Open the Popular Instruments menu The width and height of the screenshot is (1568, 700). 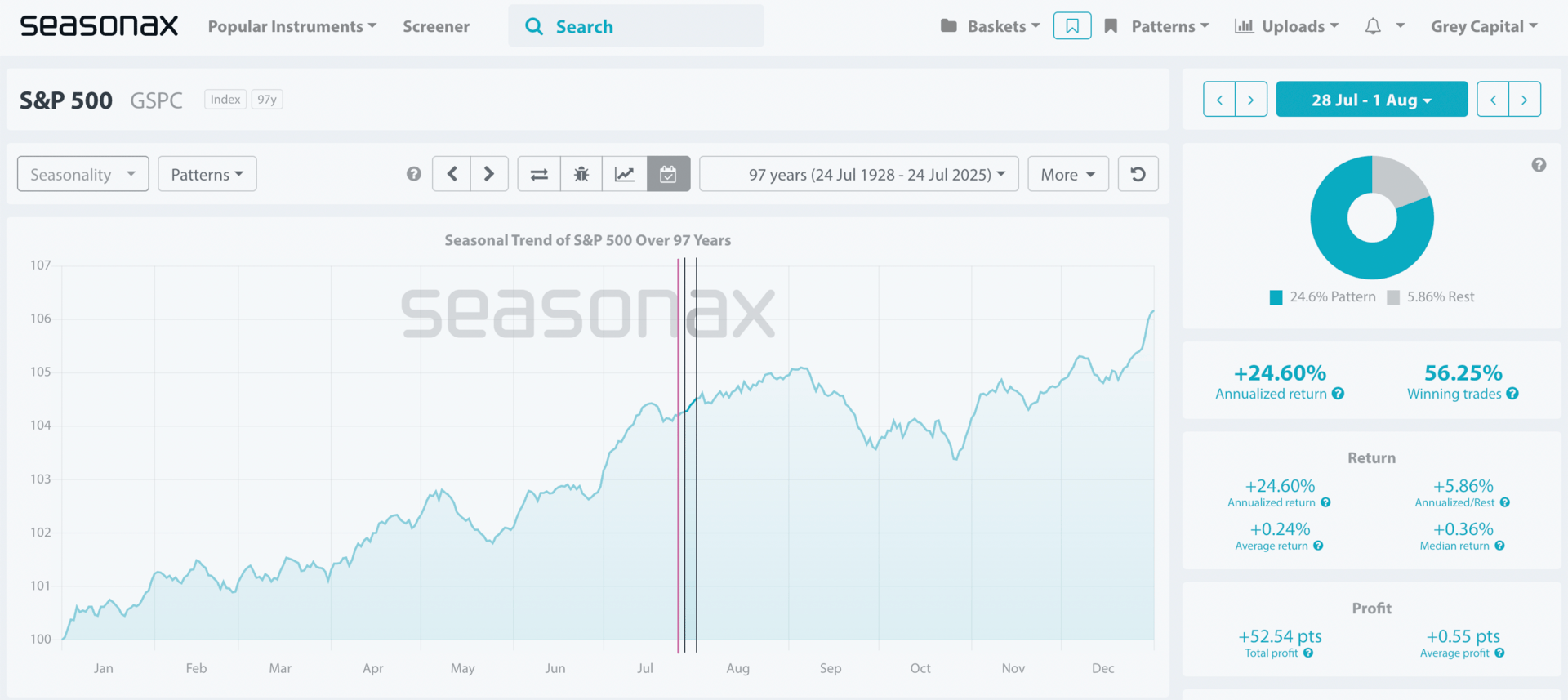(292, 26)
